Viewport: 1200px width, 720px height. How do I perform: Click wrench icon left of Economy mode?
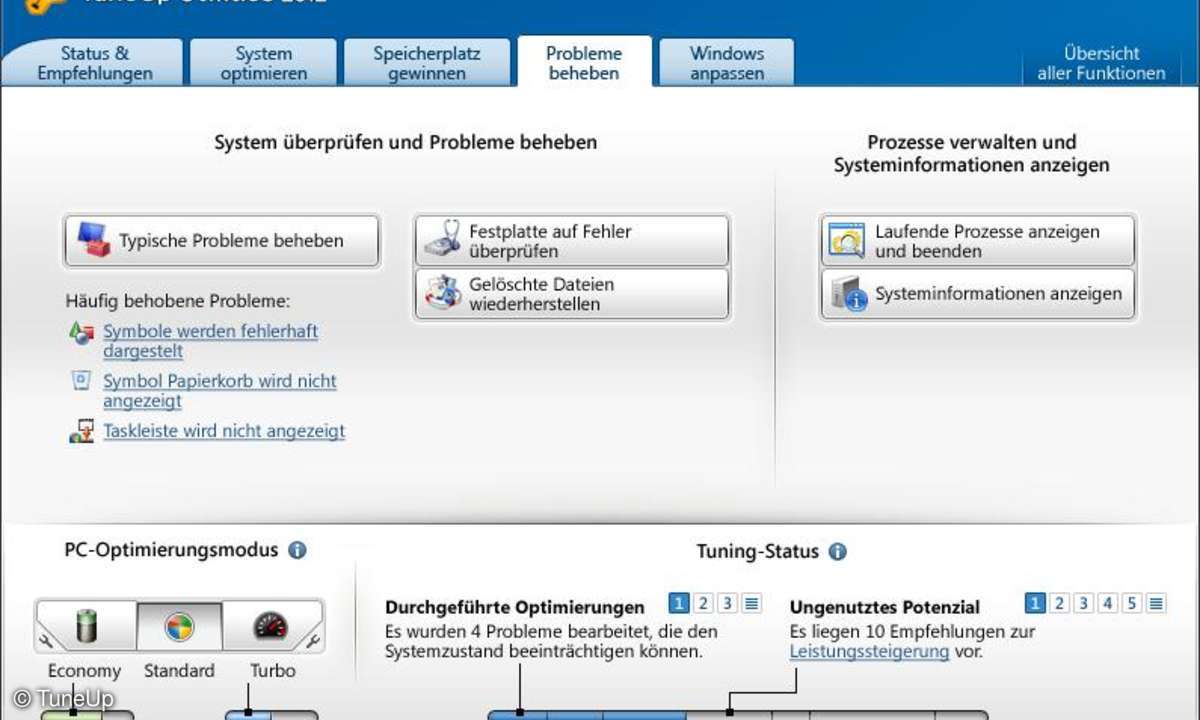point(46,640)
